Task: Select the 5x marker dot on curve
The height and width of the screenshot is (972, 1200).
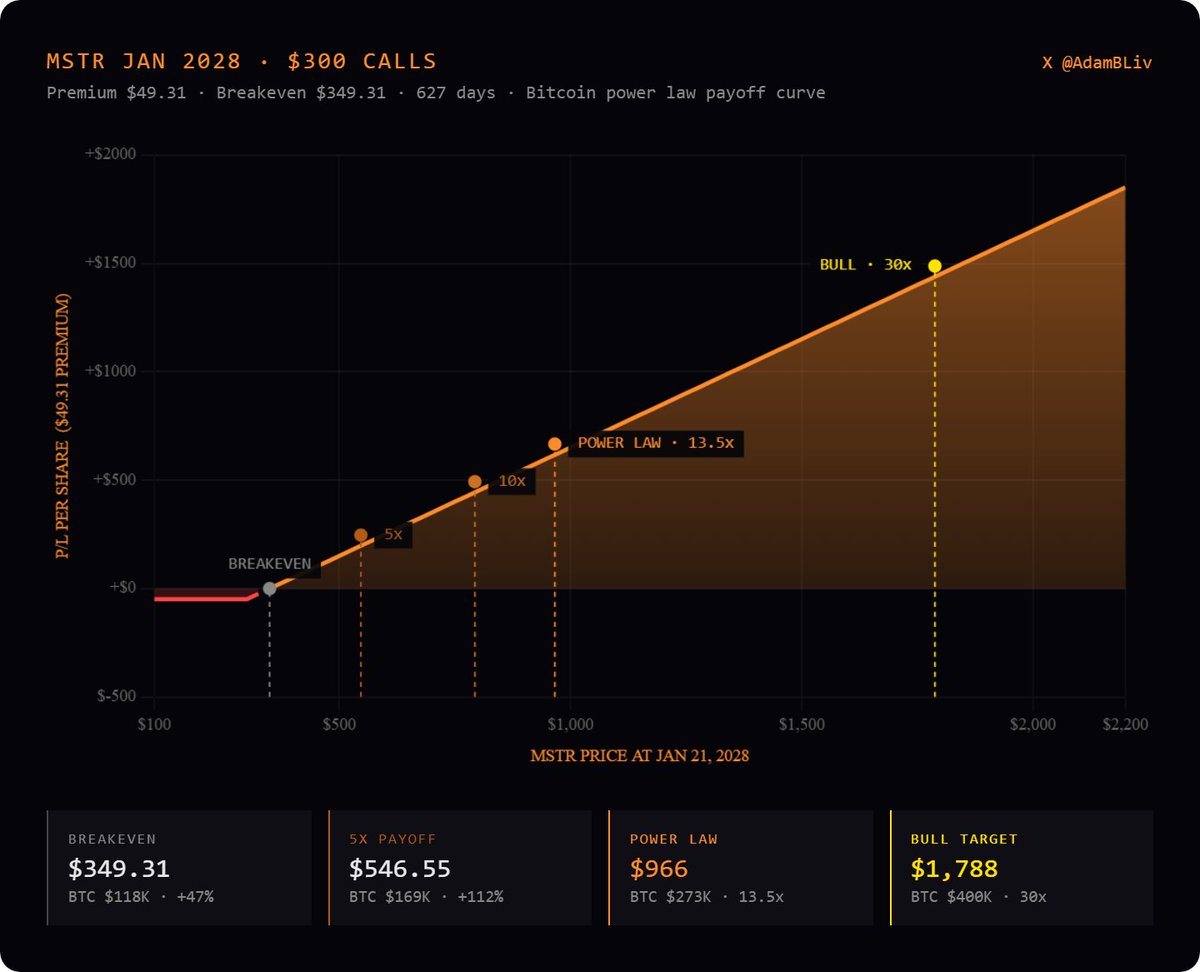Action: pyautogui.click(x=361, y=535)
